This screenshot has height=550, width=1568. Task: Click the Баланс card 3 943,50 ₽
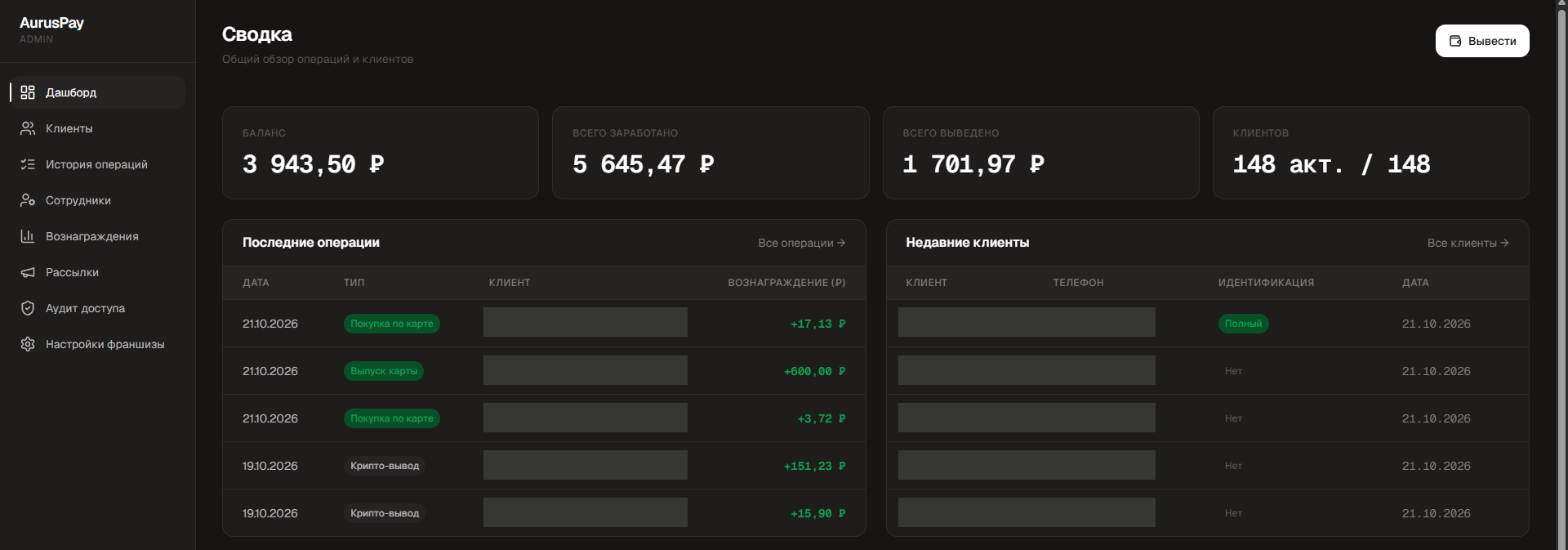[381, 153]
